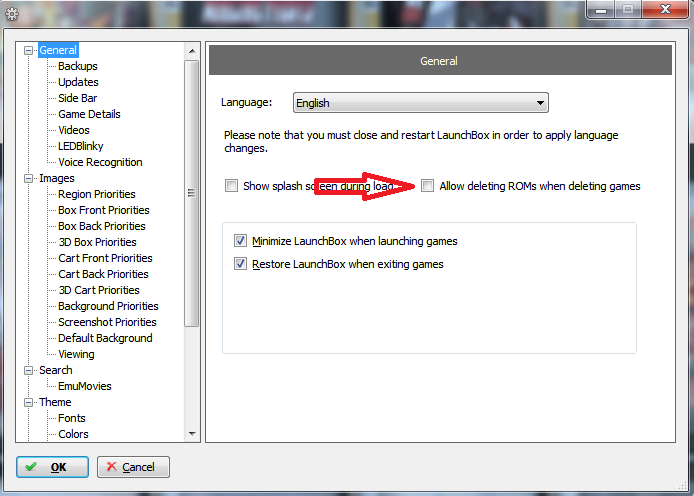This screenshot has width=694, height=496.
Task: Open the Updates settings page
Action: (78, 82)
